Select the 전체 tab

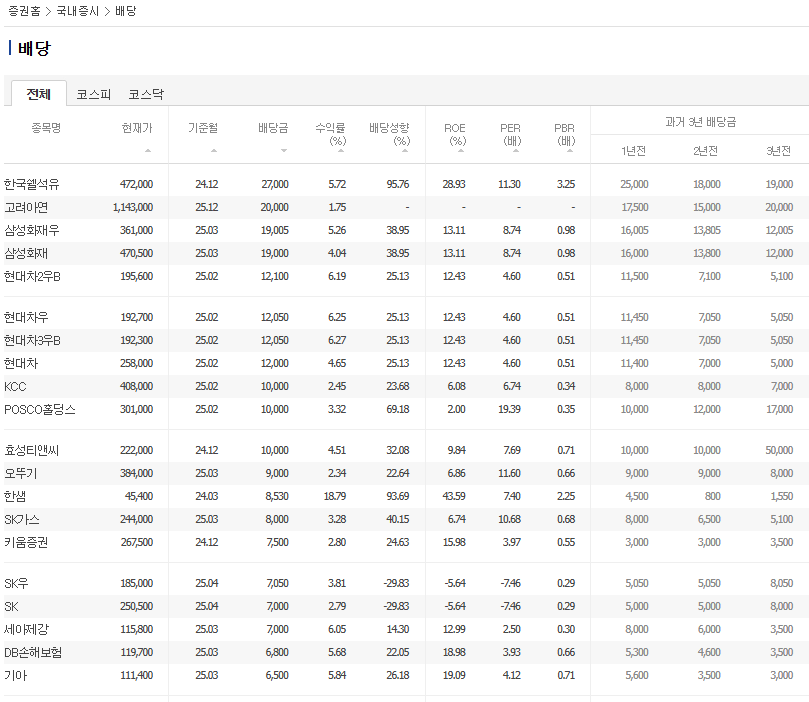pos(39,94)
